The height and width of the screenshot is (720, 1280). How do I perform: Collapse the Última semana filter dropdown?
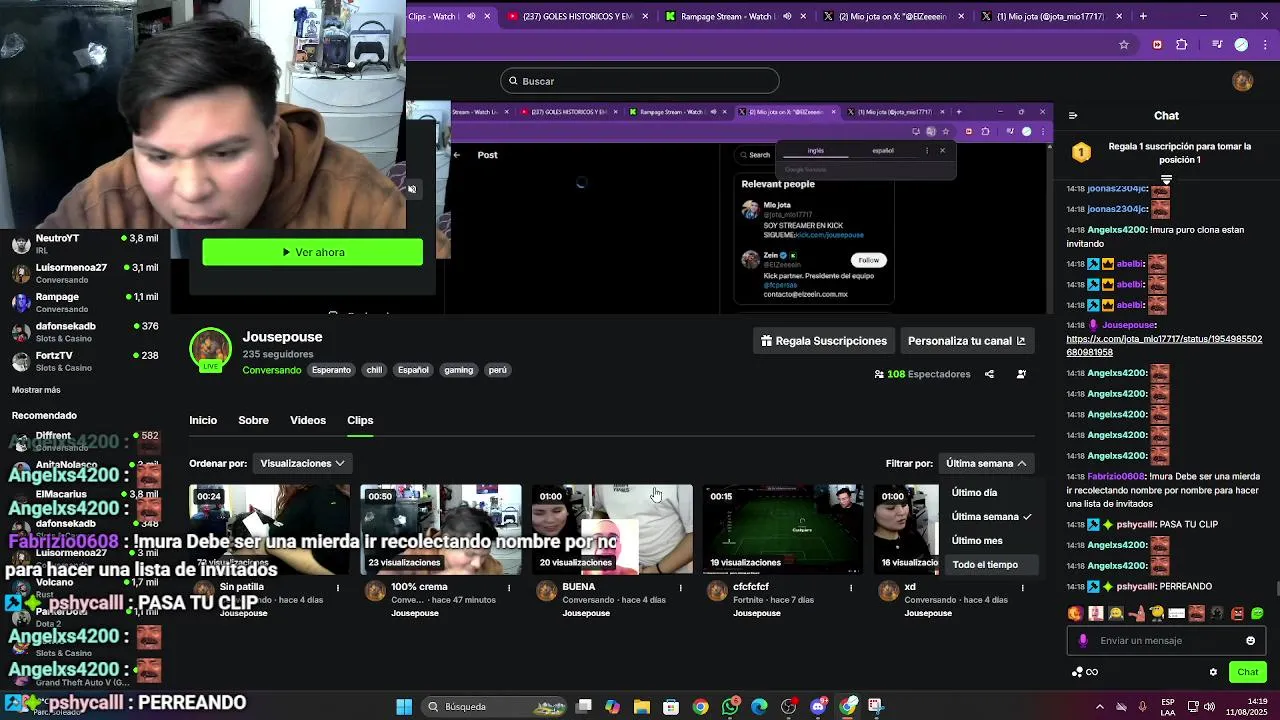[x=986, y=463]
